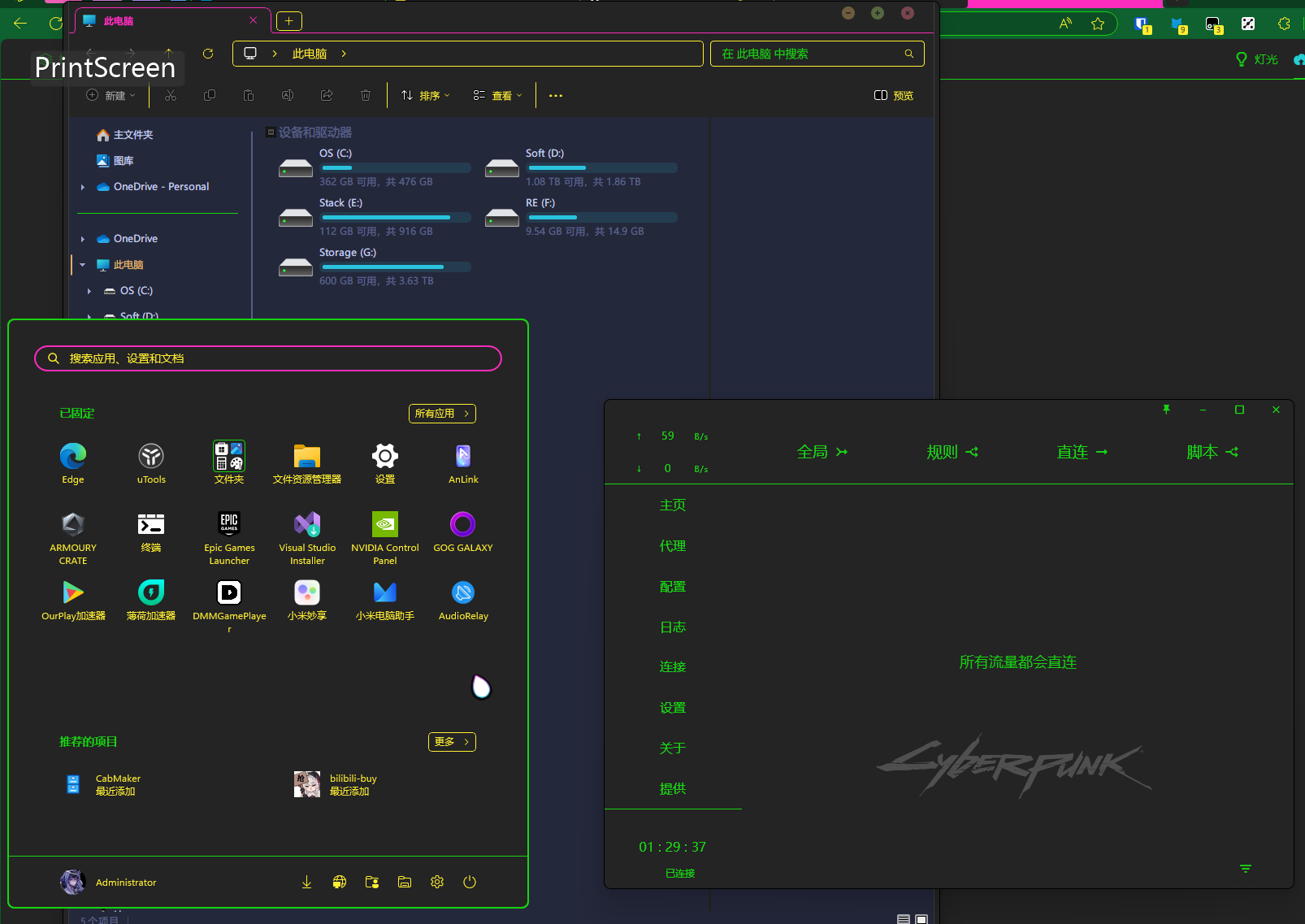Expand OneDrive - Personal in the navigation tree
1305x924 pixels.
(83, 187)
